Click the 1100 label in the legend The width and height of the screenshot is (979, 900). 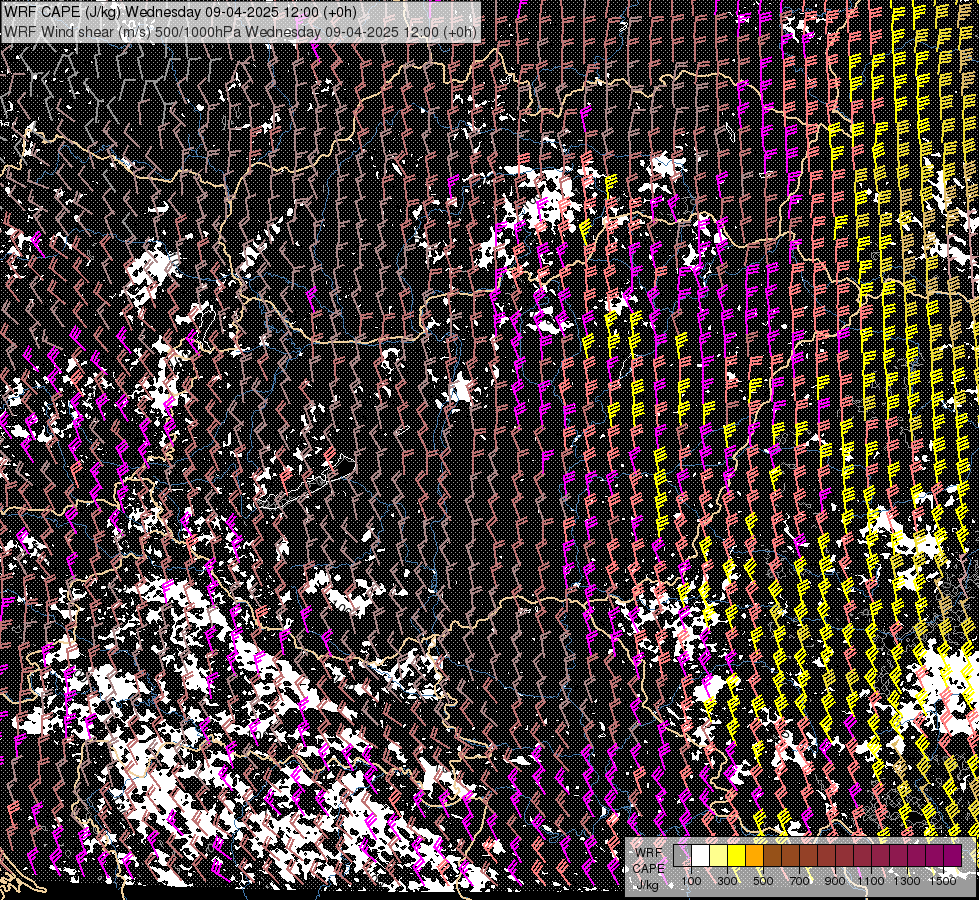point(871,881)
